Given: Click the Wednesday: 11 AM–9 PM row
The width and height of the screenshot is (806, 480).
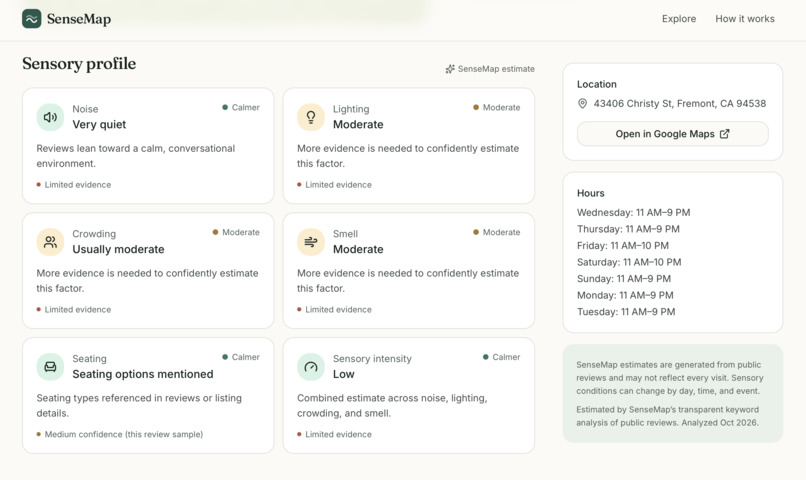Looking at the screenshot, I should pyautogui.click(x=633, y=213).
